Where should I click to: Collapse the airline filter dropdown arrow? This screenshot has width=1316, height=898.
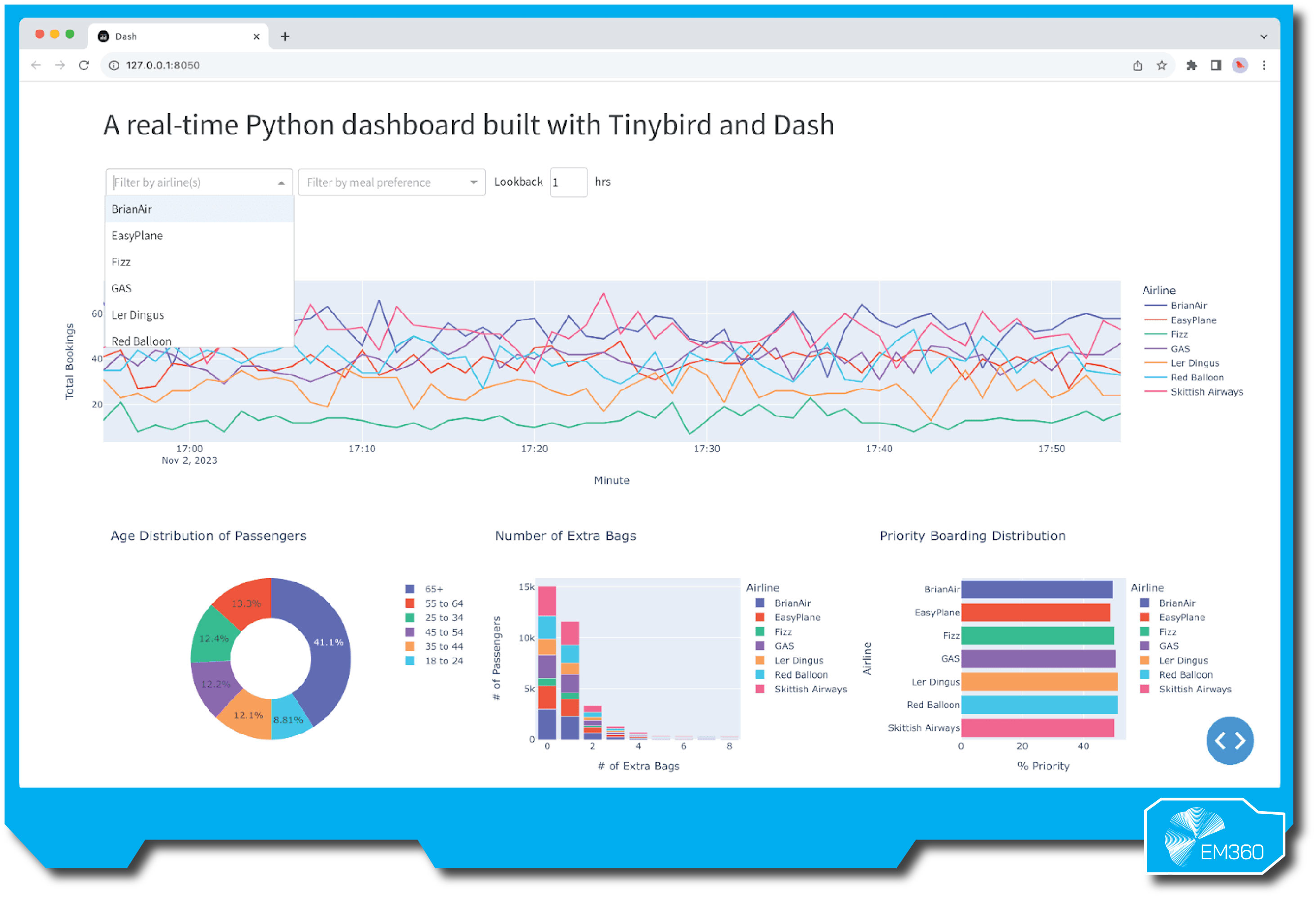pos(282,182)
